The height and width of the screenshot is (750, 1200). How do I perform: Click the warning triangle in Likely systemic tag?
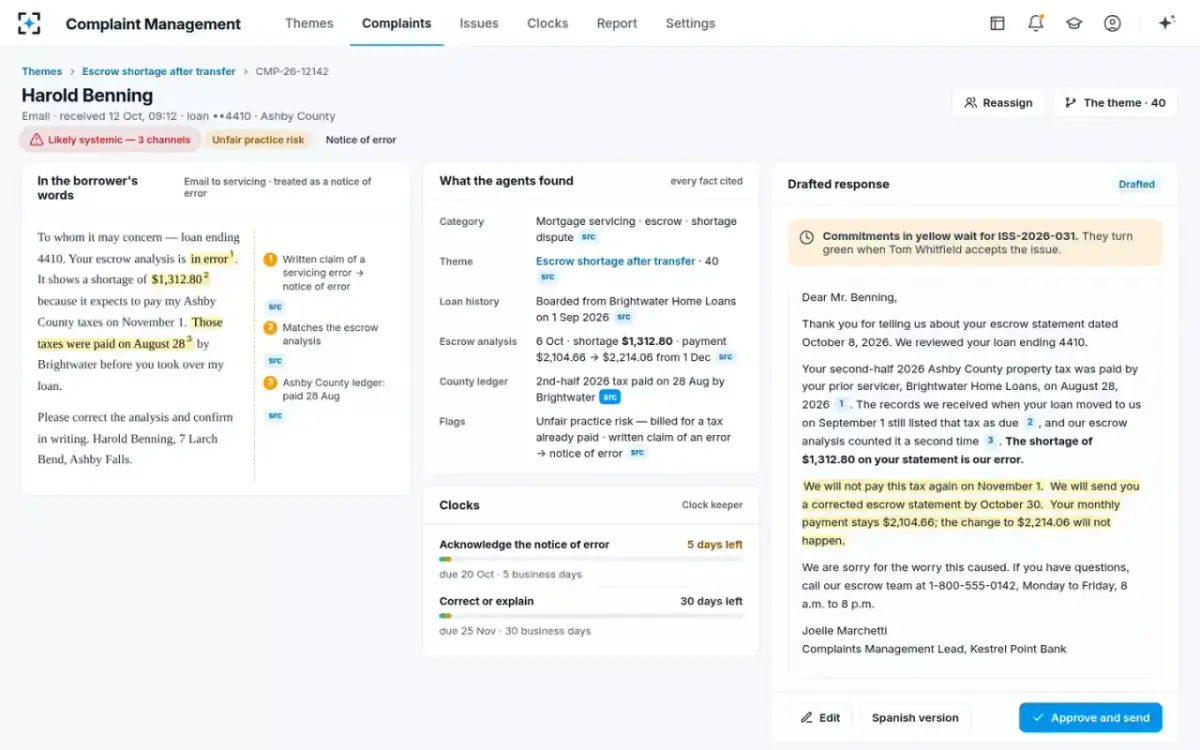36,140
